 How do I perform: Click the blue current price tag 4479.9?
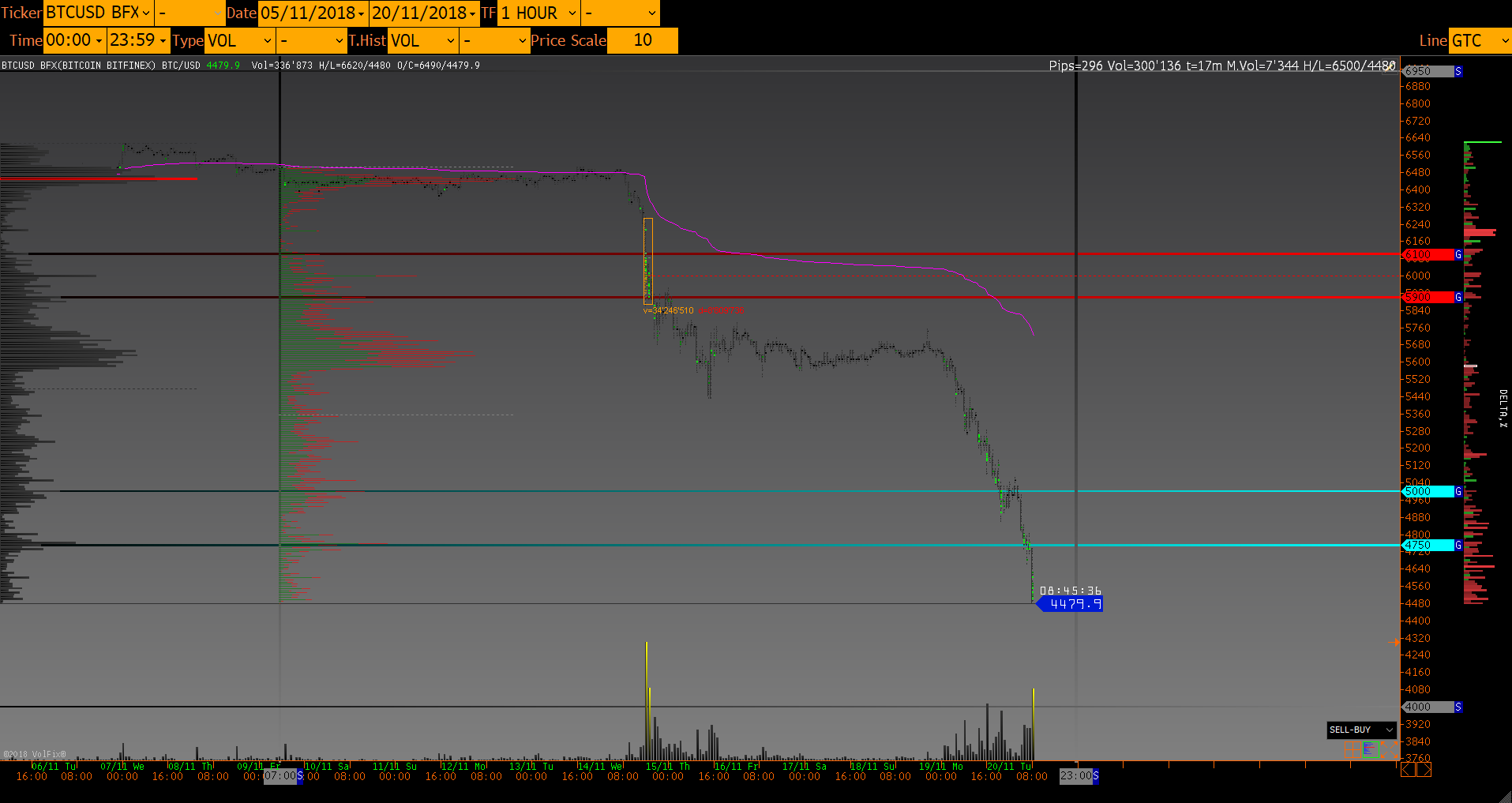coord(1070,604)
